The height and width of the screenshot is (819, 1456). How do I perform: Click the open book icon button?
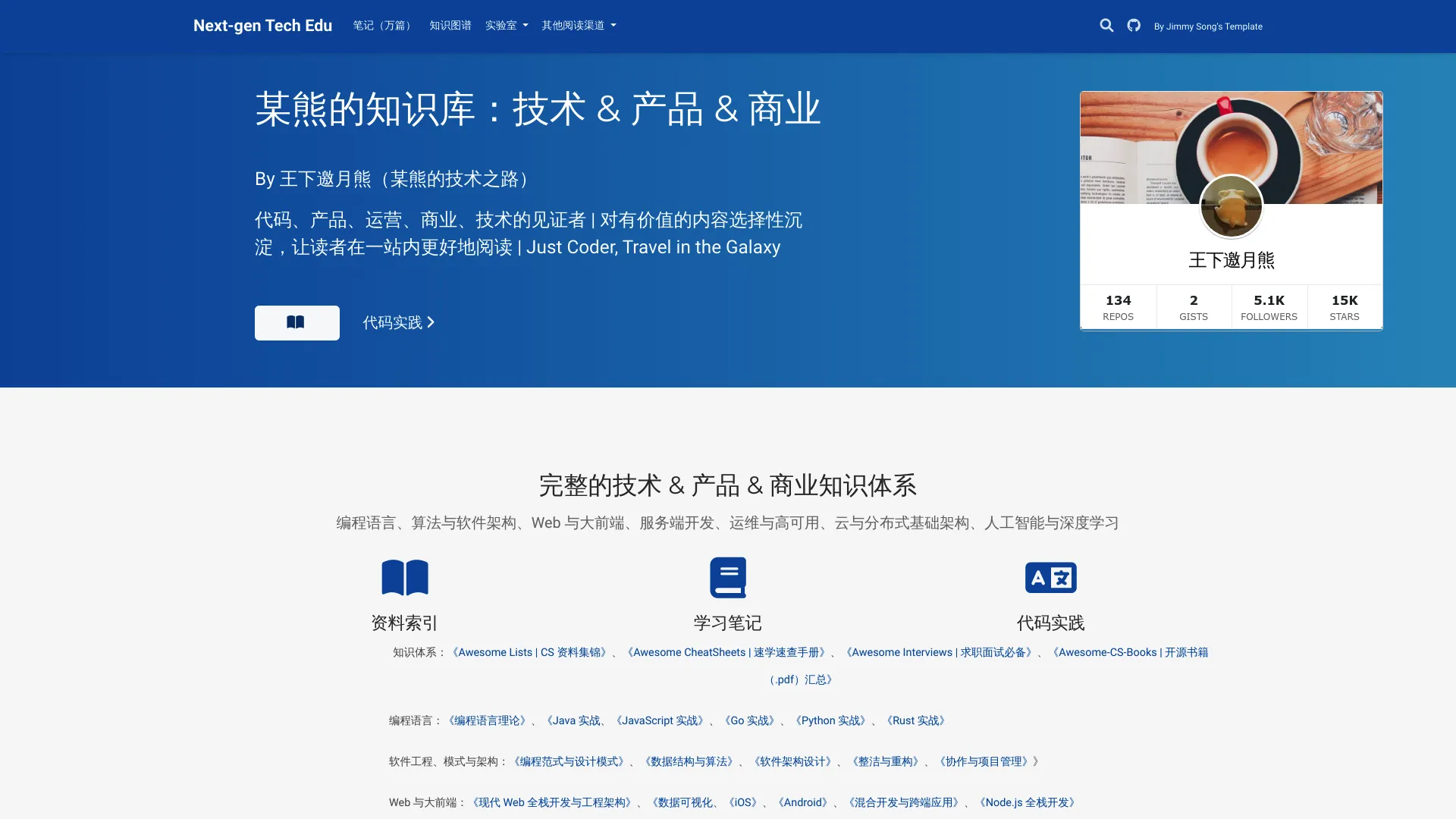click(297, 323)
